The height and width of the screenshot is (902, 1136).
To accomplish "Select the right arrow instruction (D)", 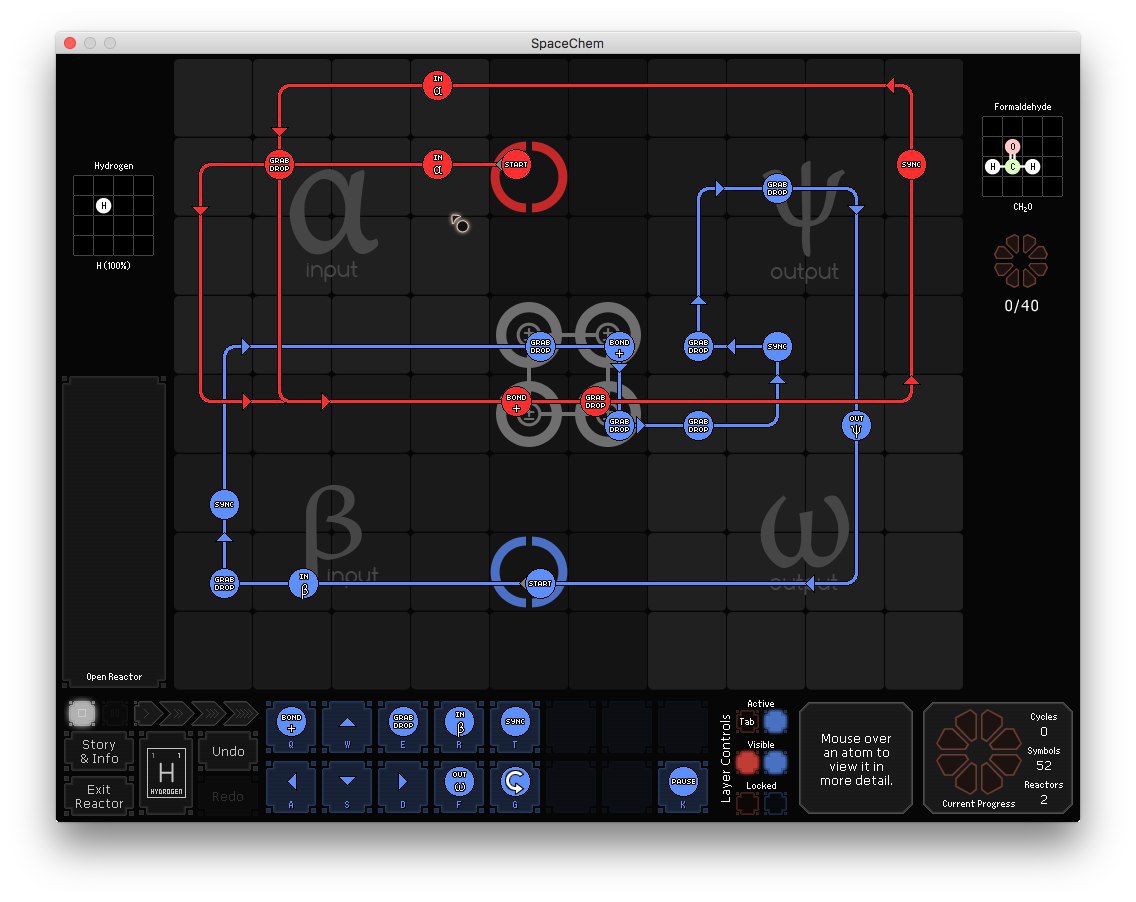I will tap(403, 786).
